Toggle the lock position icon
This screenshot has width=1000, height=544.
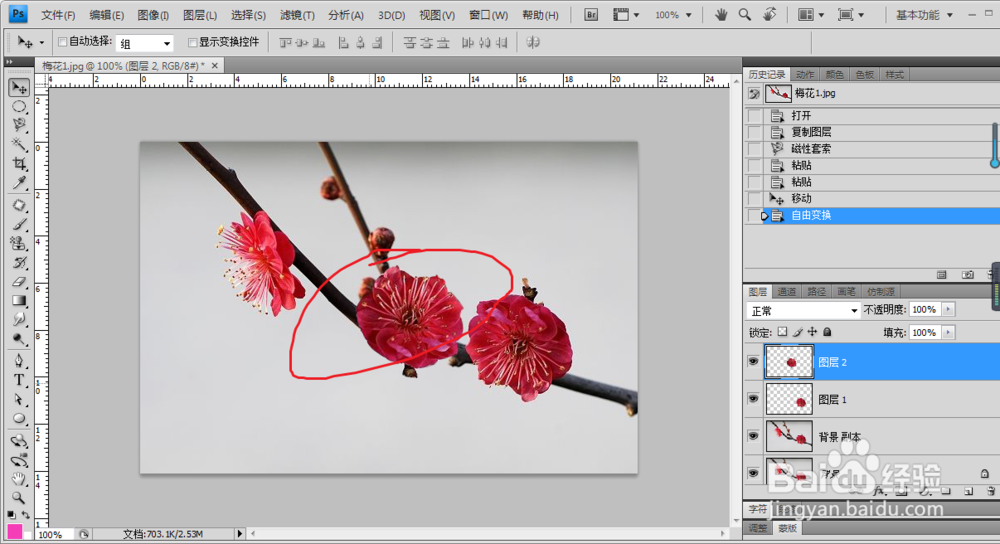click(812, 332)
